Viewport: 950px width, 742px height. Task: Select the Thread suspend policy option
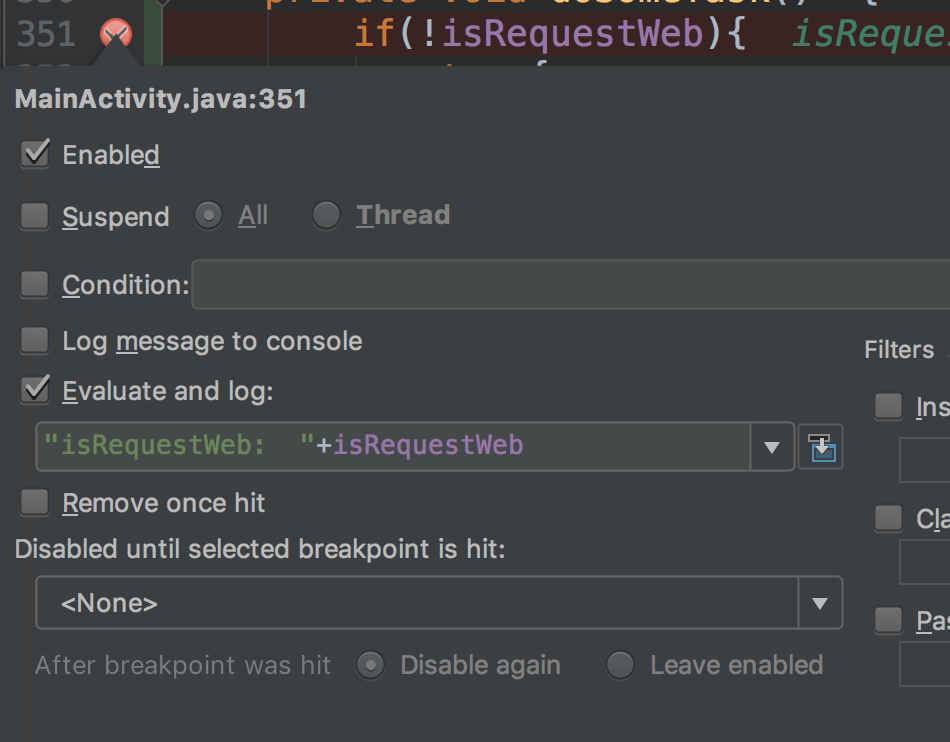[x=326, y=215]
